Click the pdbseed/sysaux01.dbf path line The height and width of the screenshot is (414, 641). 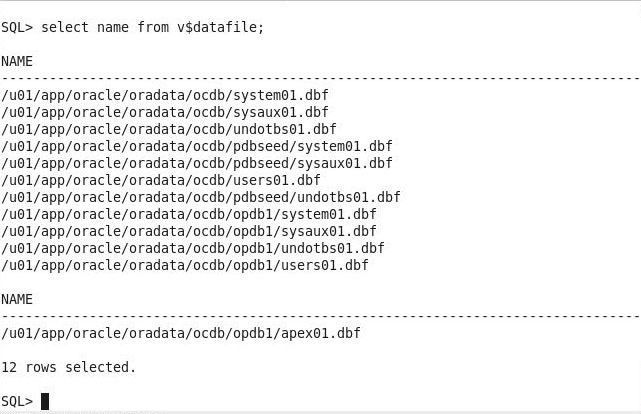(x=197, y=163)
